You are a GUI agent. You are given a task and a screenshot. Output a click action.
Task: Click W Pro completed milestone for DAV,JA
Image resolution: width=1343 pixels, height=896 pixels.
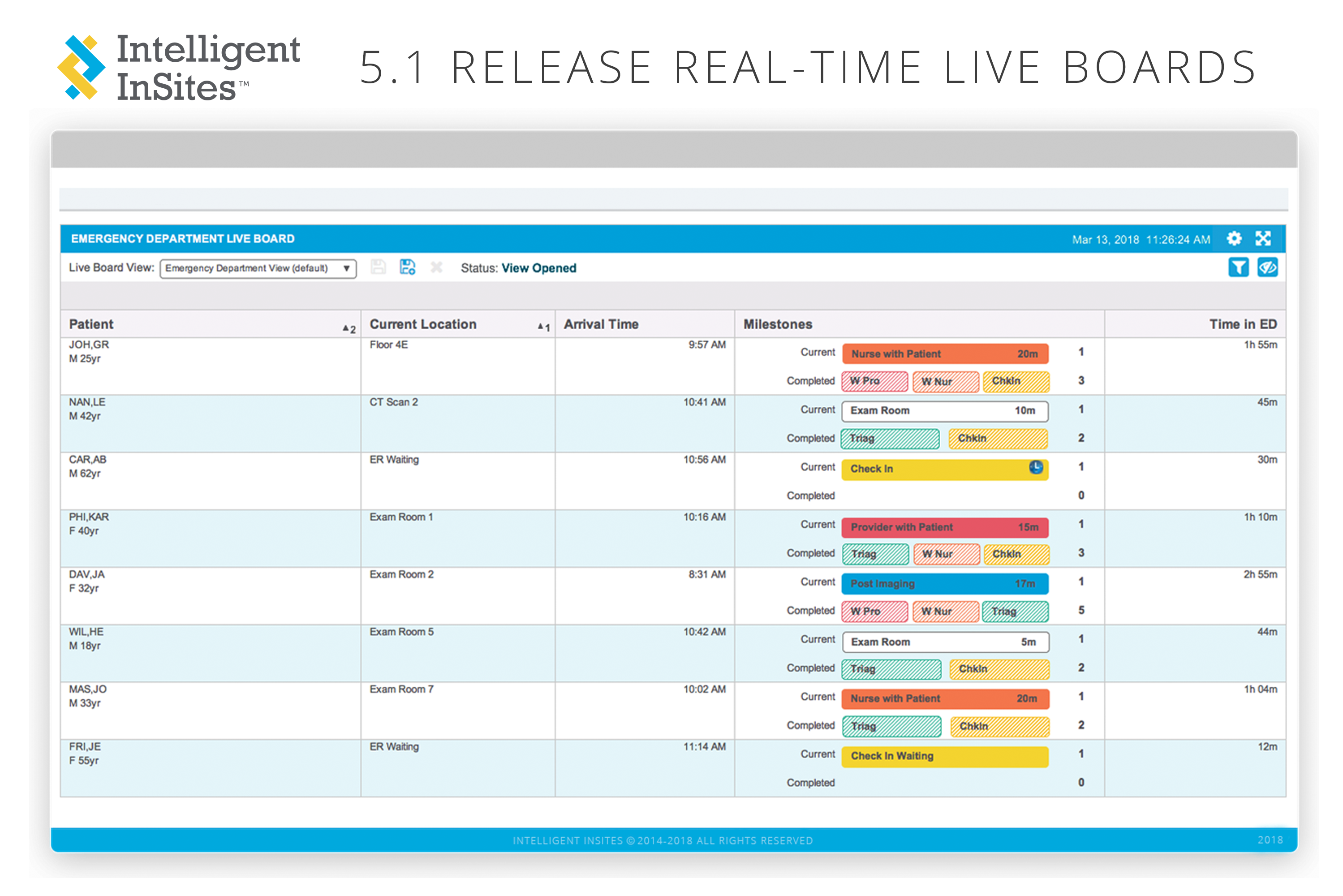click(x=874, y=612)
